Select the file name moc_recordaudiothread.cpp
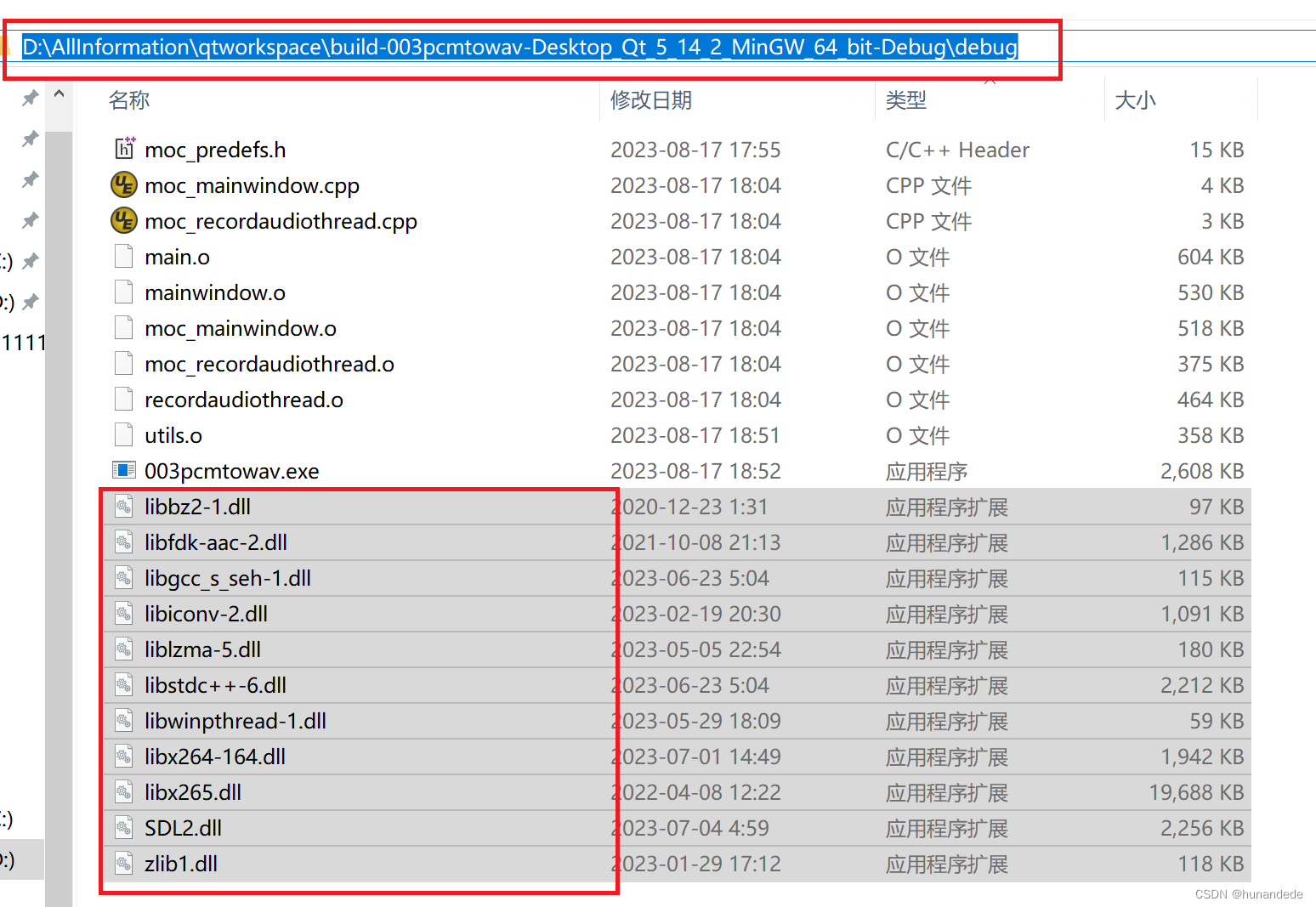Image resolution: width=1316 pixels, height=907 pixels. [281, 221]
